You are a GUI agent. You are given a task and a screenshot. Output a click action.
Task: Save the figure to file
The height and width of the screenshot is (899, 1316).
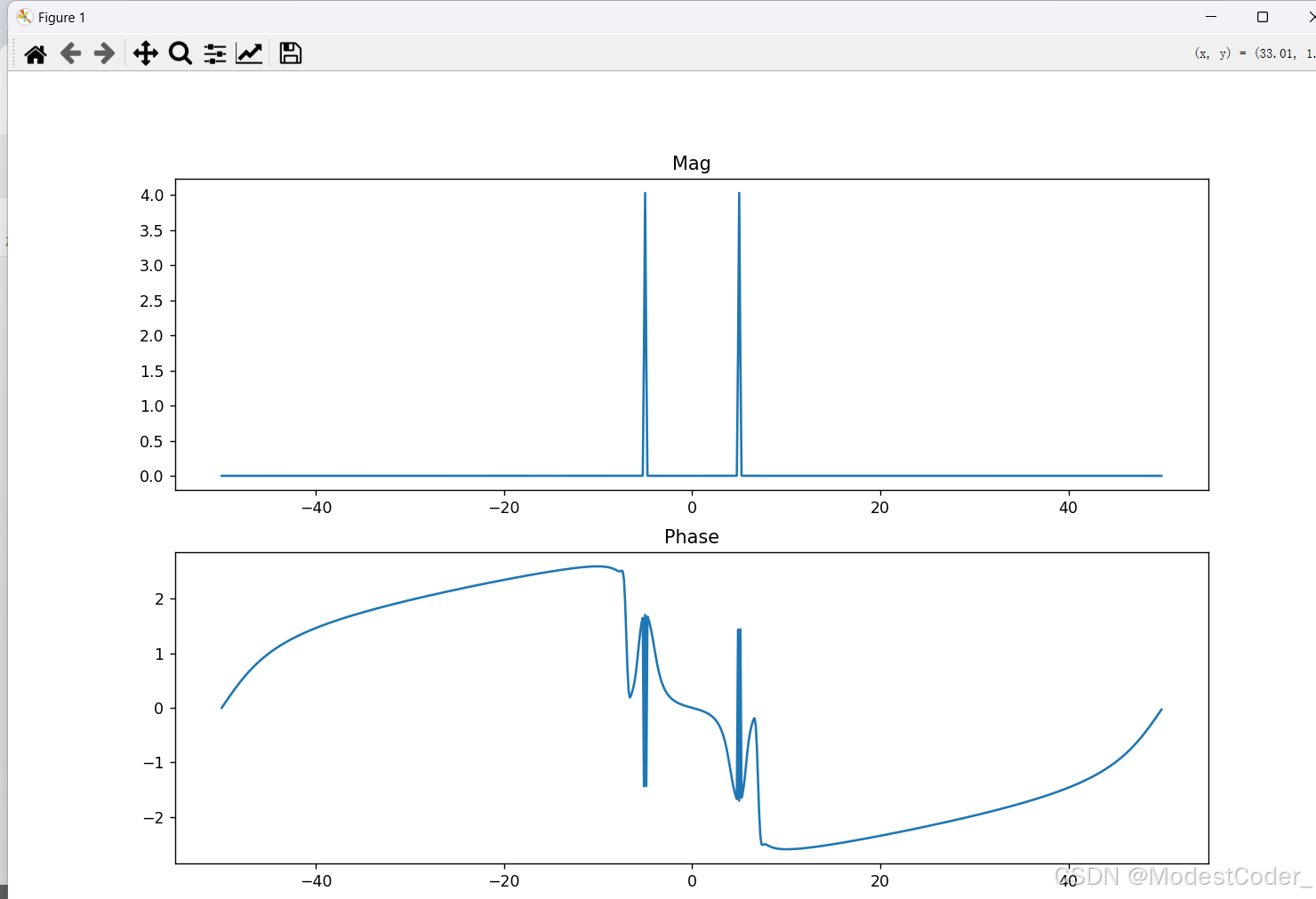tap(291, 53)
